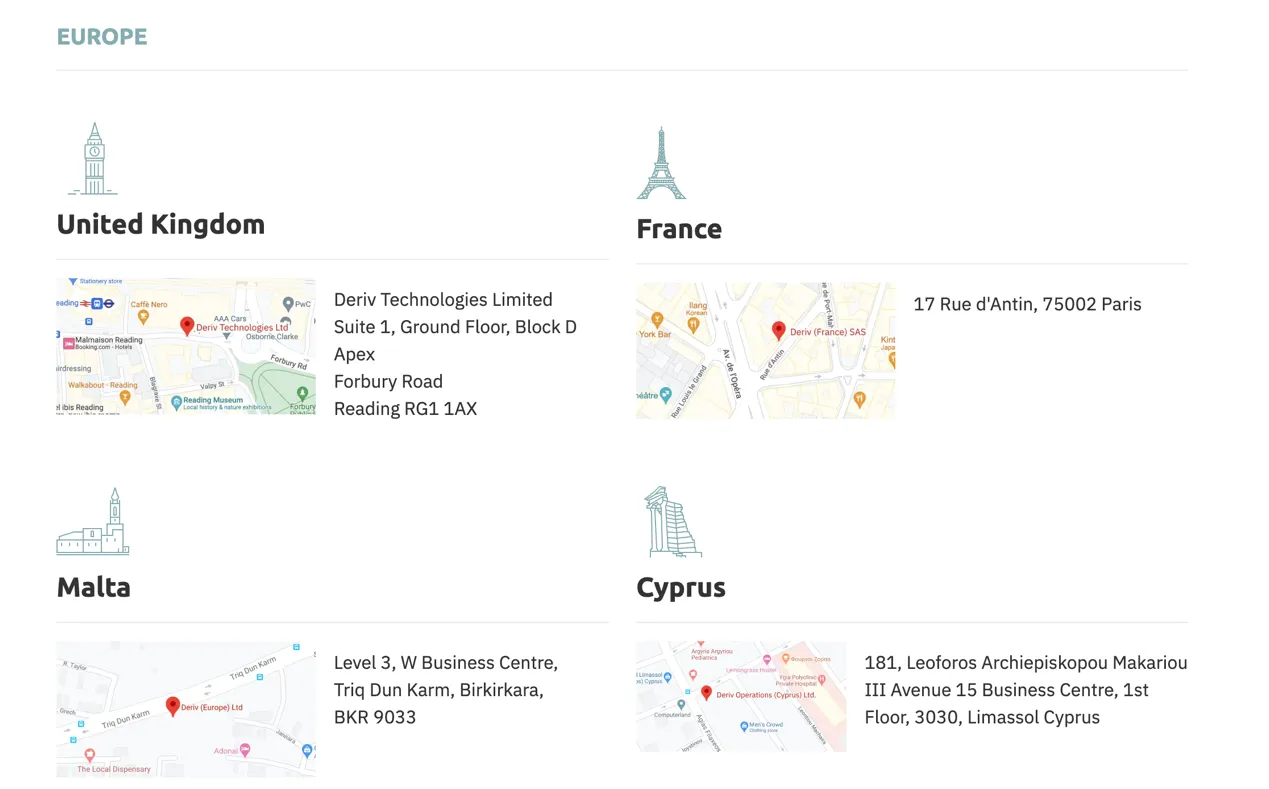Click the 'BKR 9033' postcode text
1269x789 pixels.
point(375,717)
